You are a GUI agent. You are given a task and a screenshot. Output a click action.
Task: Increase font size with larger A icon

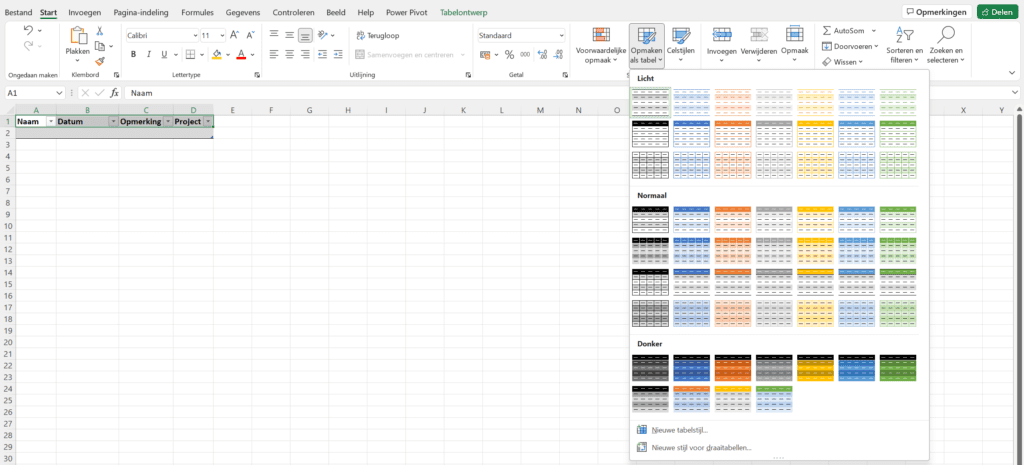click(234, 35)
